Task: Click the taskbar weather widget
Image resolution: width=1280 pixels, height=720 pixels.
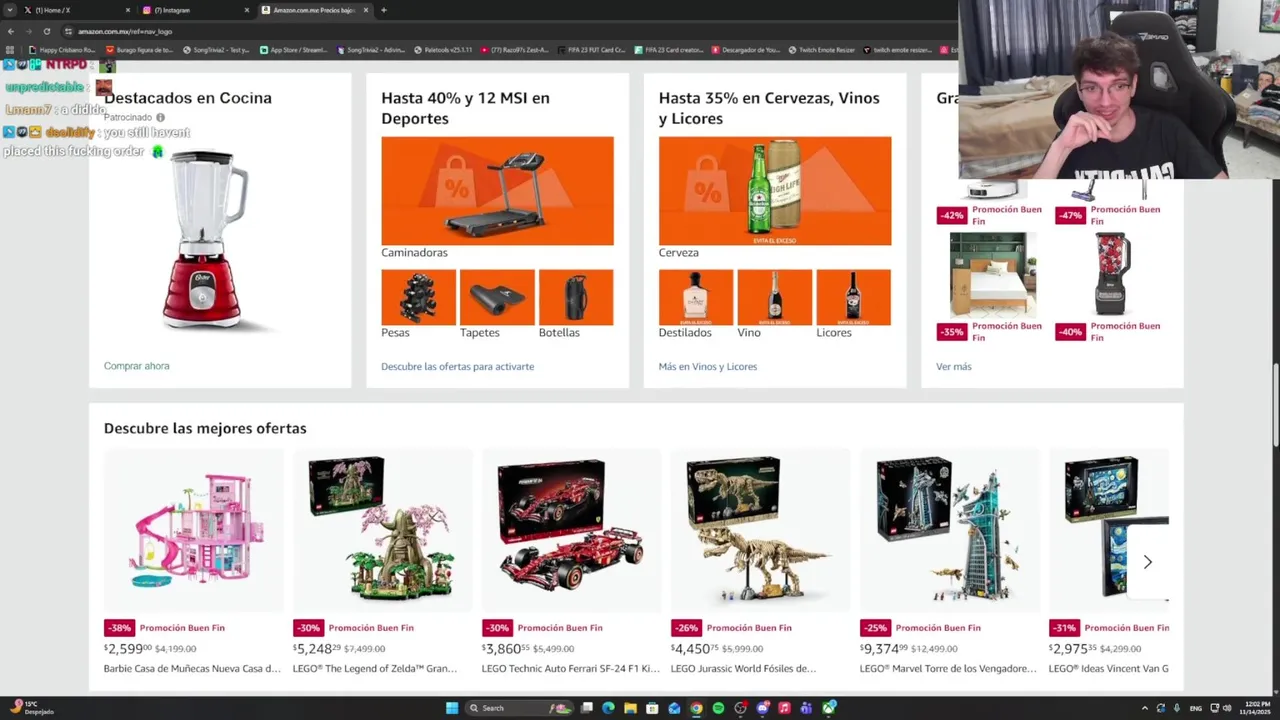Action: [30, 708]
